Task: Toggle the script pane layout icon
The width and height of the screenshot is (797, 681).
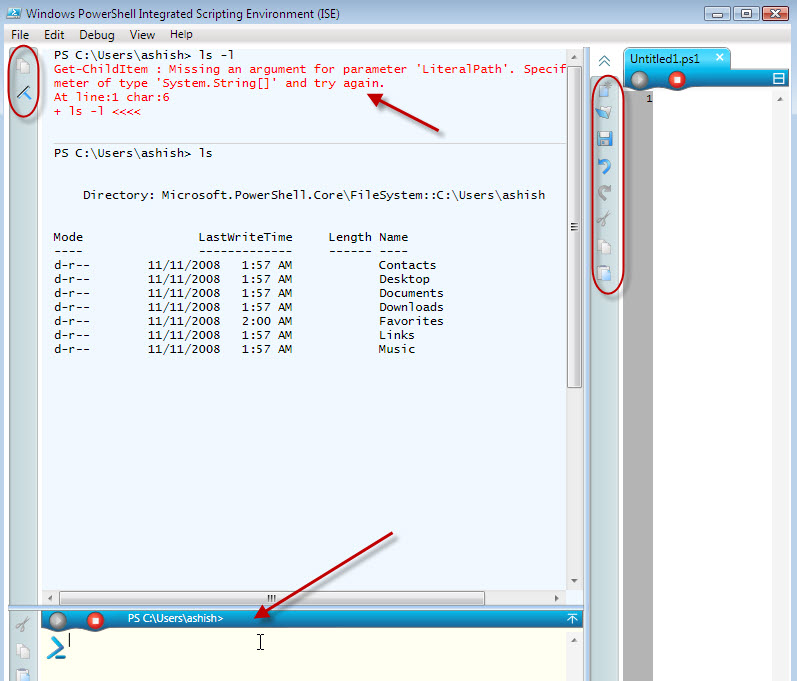Action: [x=778, y=79]
